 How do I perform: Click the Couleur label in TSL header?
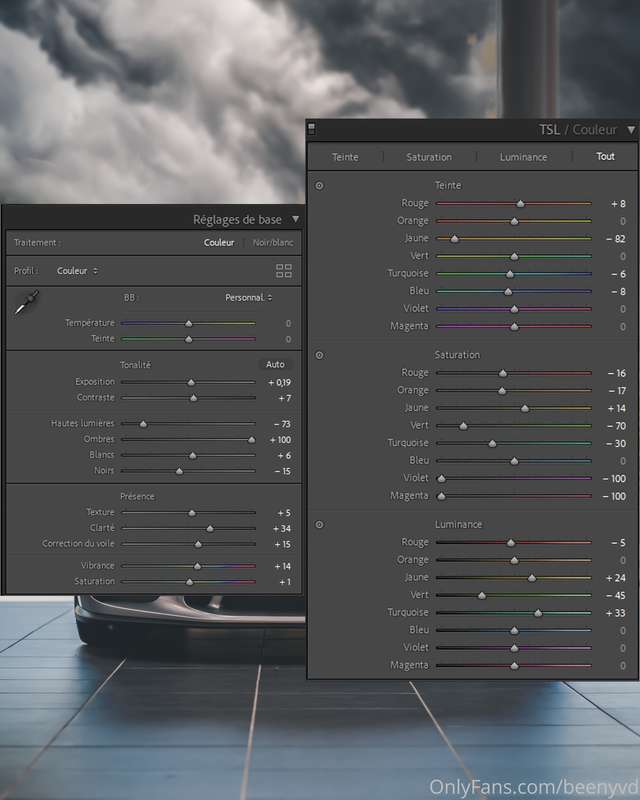(x=595, y=130)
